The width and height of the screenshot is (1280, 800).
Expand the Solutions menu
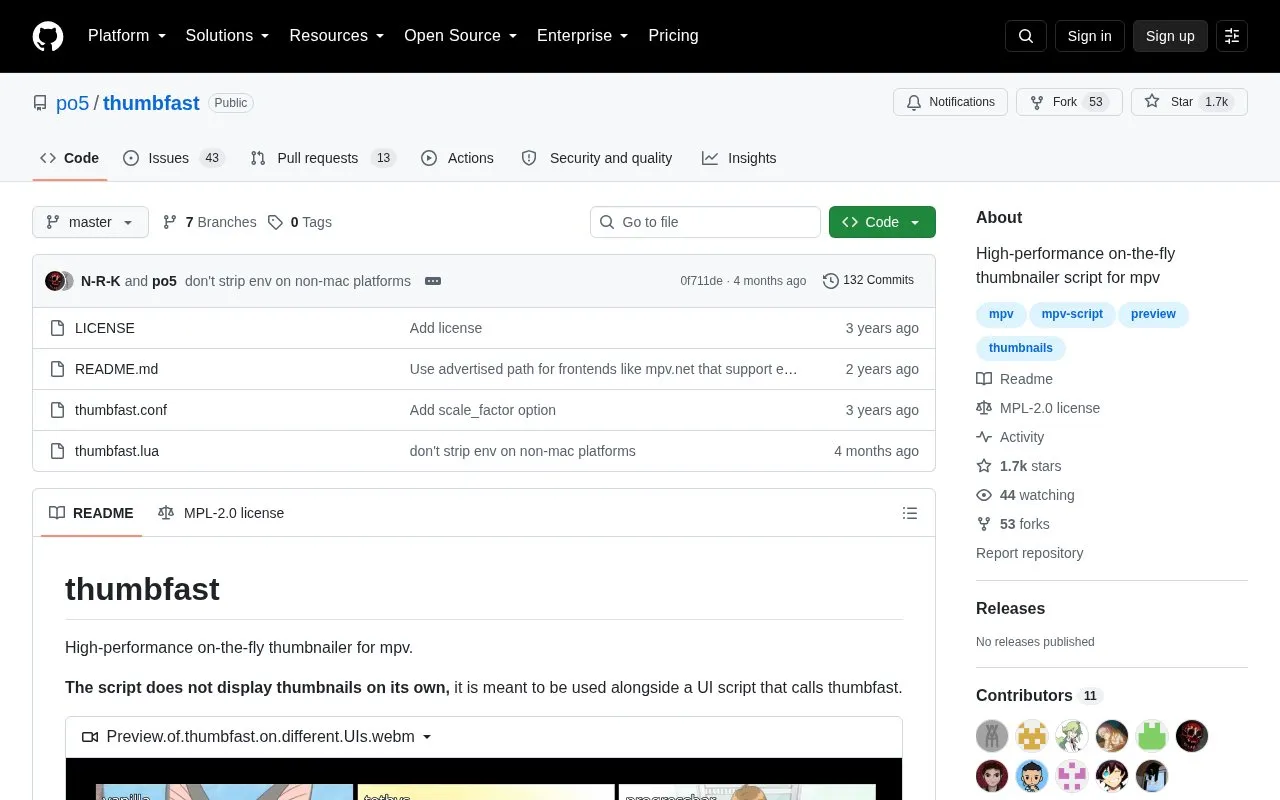[227, 36]
